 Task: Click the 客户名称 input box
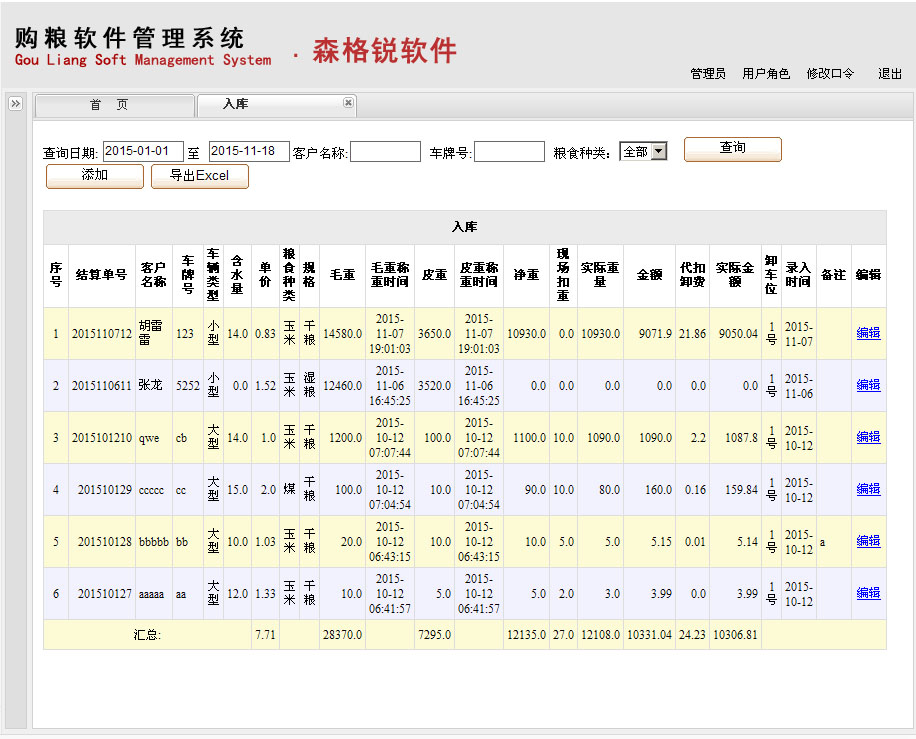(x=385, y=152)
